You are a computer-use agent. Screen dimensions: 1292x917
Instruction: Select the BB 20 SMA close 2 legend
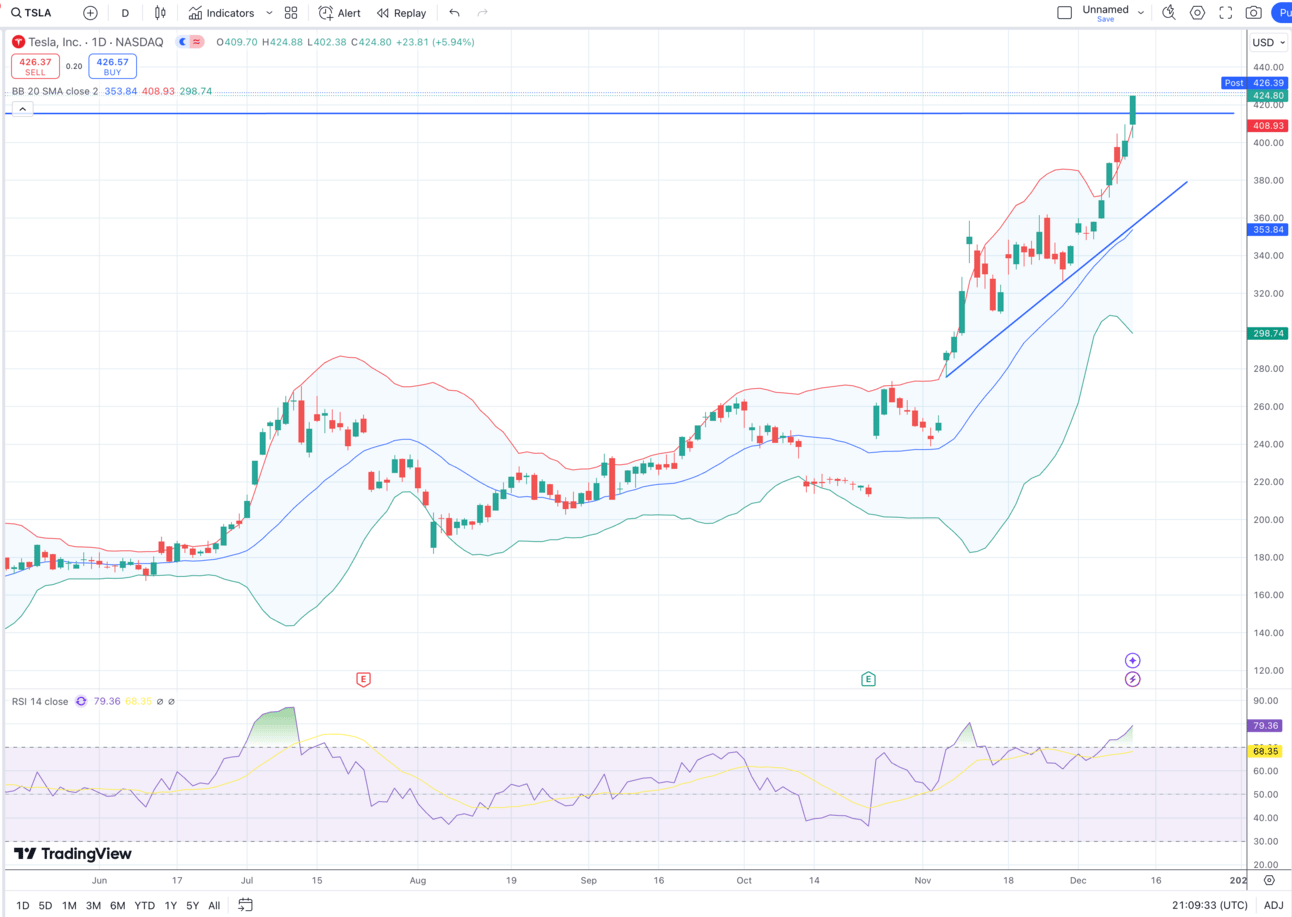click(x=55, y=91)
